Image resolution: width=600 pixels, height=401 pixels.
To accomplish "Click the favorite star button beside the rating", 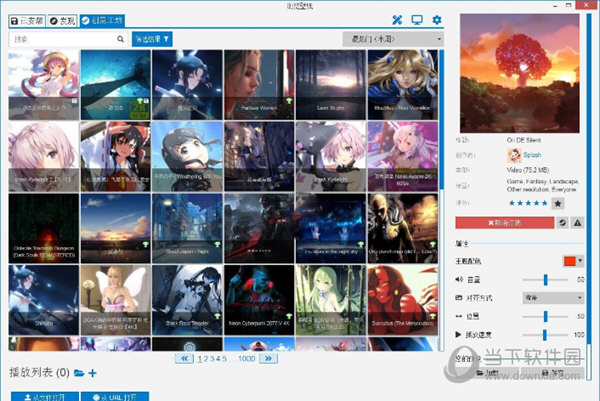I will 558,203.
